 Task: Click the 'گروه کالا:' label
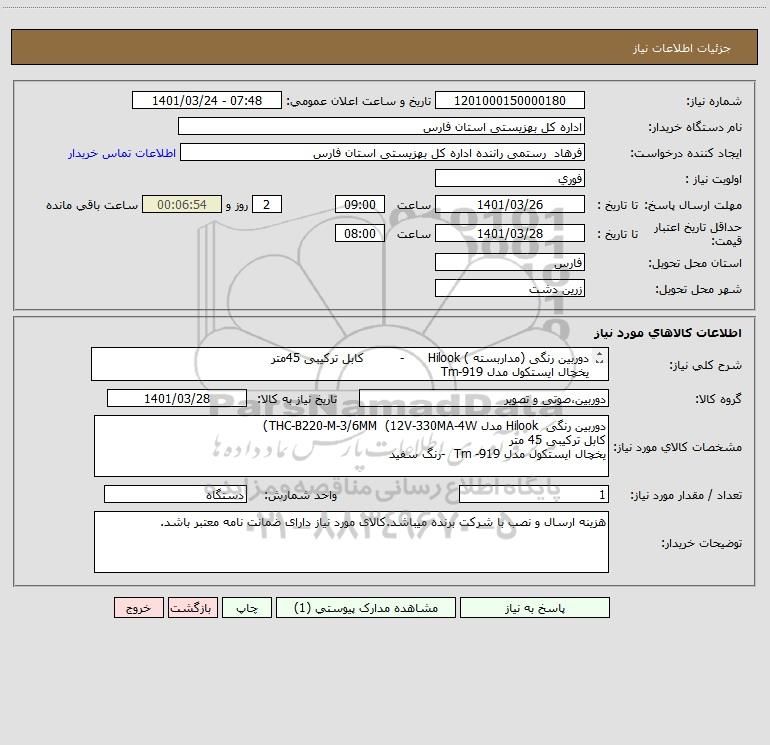point(718,399)
